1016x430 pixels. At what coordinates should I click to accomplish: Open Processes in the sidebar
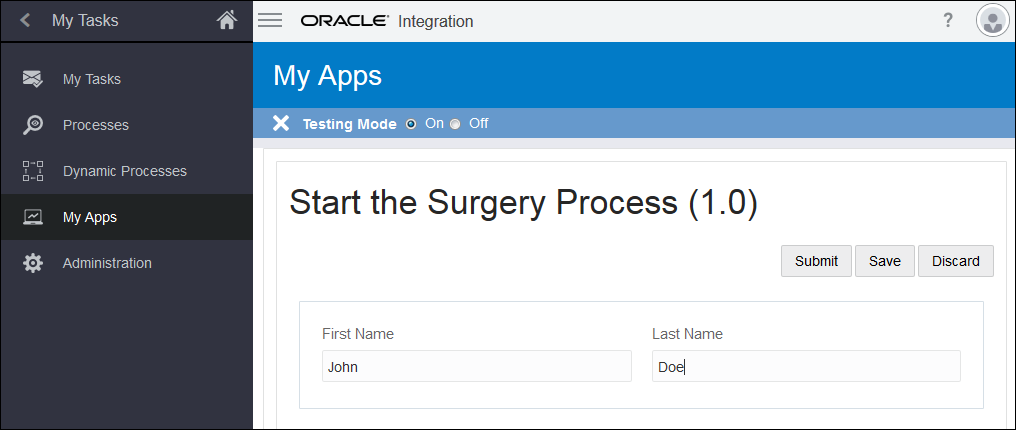click(x=96, y=125)
